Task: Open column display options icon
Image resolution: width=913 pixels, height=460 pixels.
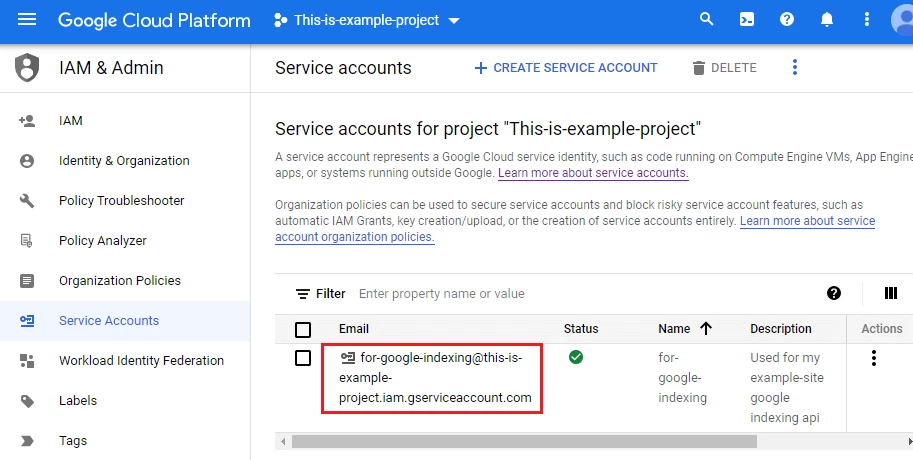Action: point(891,293)
